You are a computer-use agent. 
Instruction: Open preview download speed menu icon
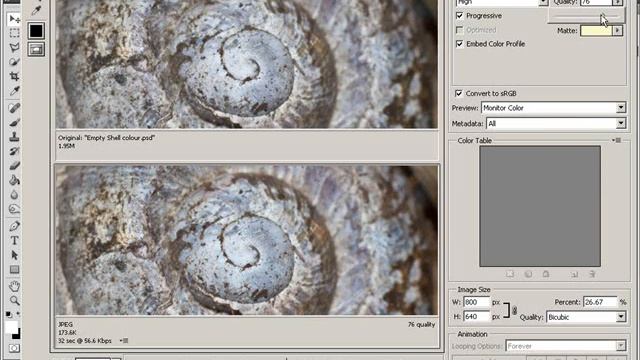click(x=124, y=340)
